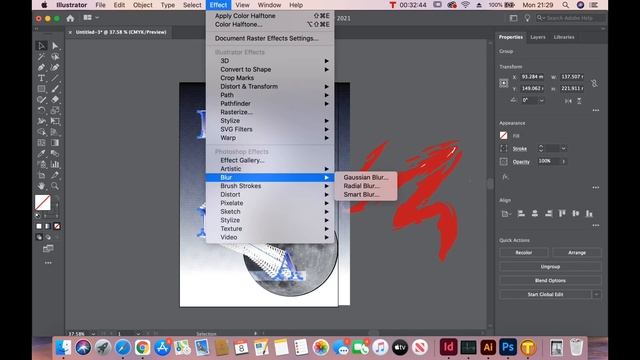Select the Scale tool
Viewport: 640px width, 360px height.
tap(55, 110)
